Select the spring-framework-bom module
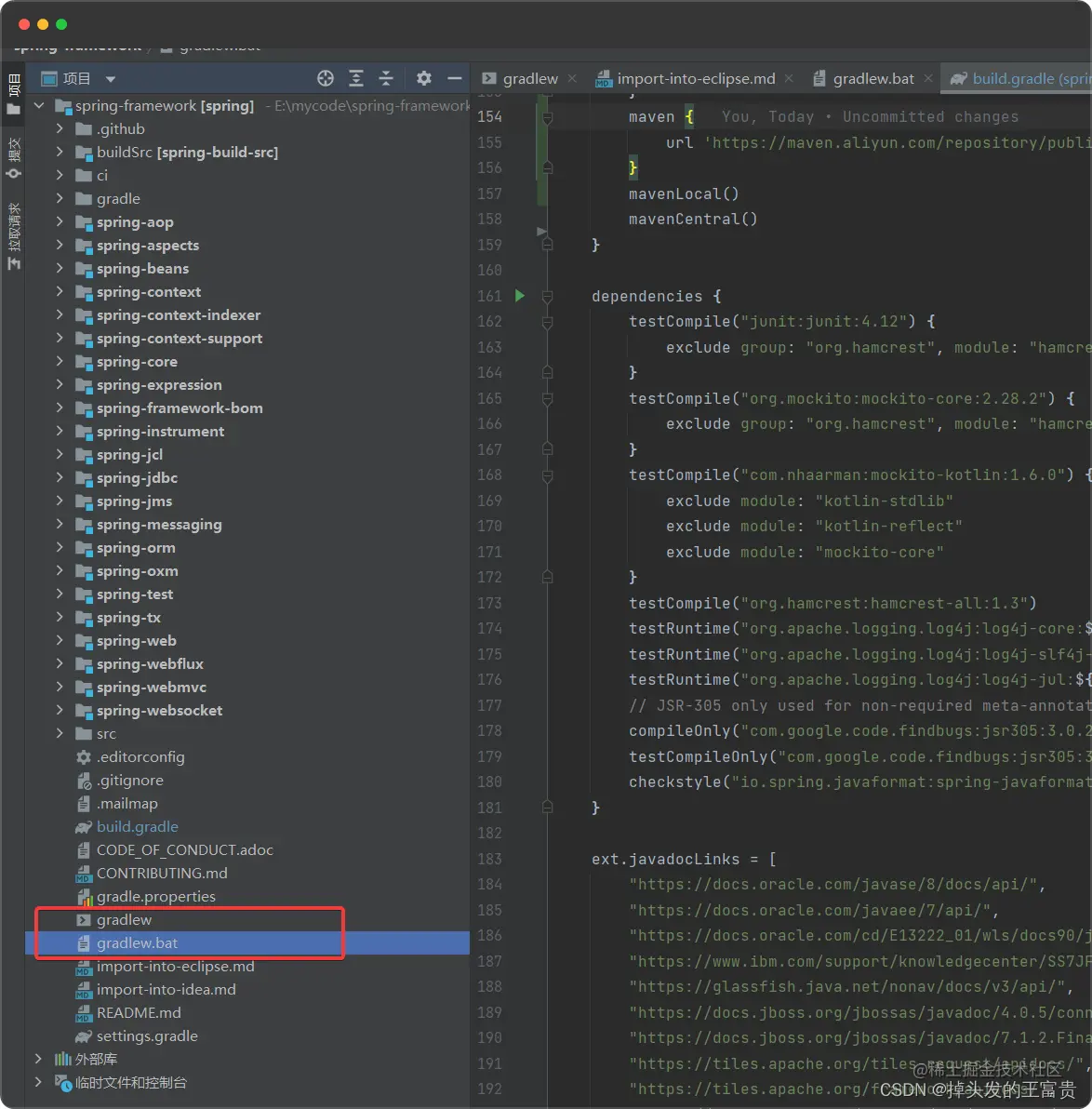The image size is (1092, 1109). point(180,408)
